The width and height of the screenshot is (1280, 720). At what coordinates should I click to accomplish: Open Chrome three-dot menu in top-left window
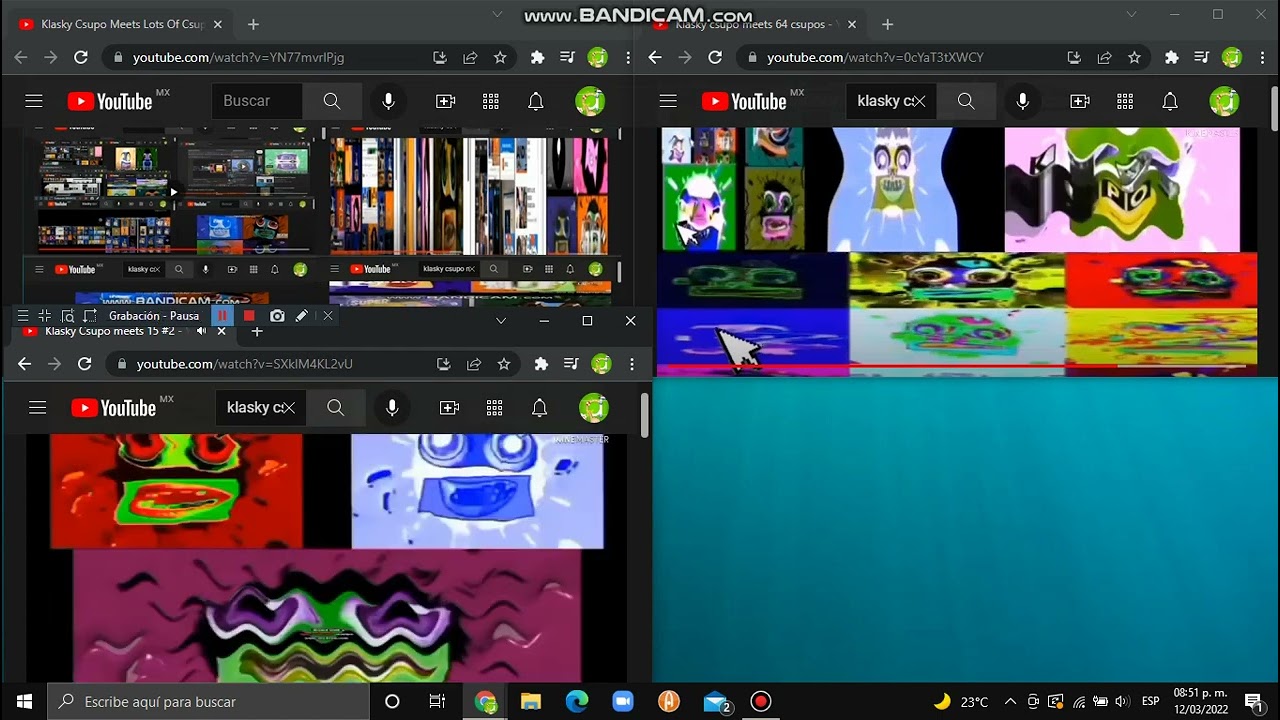(x=628, y=58)
